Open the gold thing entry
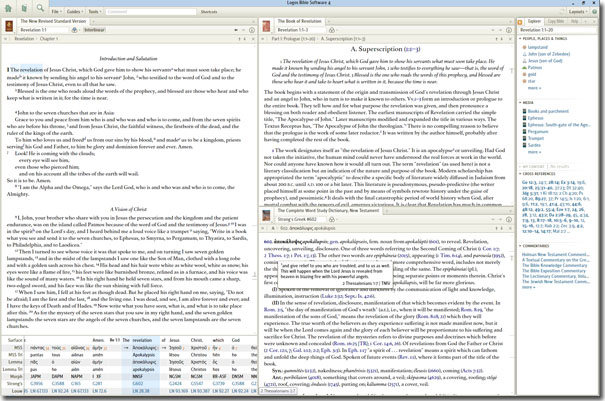 pyautogui.click(x=532, y=74)
